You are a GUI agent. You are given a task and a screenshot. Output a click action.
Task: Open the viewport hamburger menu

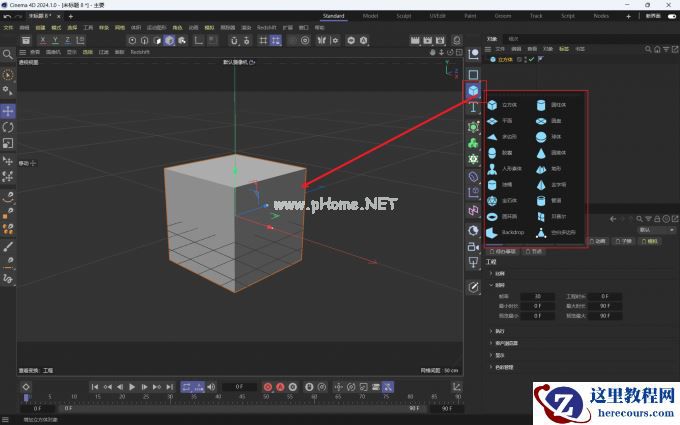23,52
